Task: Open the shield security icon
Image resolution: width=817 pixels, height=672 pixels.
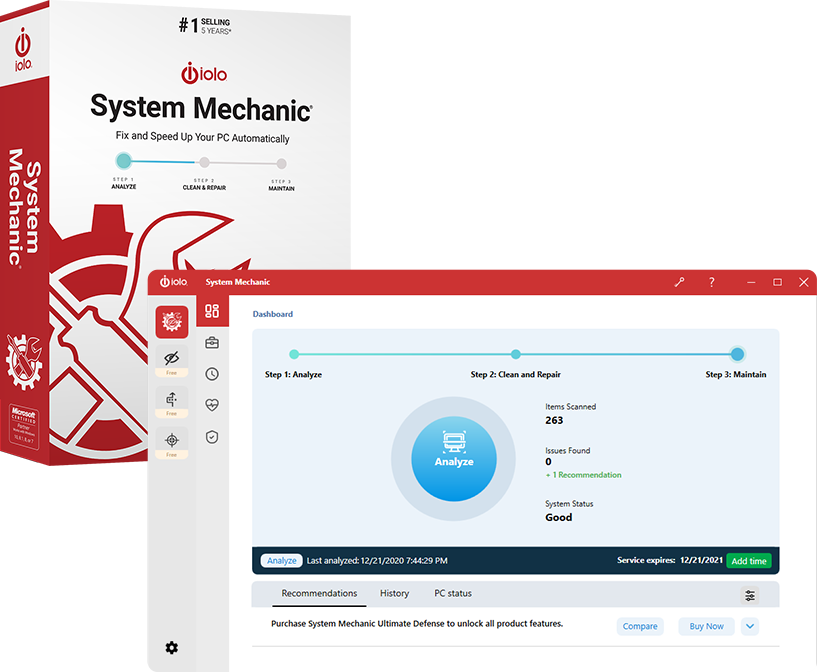Action: (x=212, y=437)
